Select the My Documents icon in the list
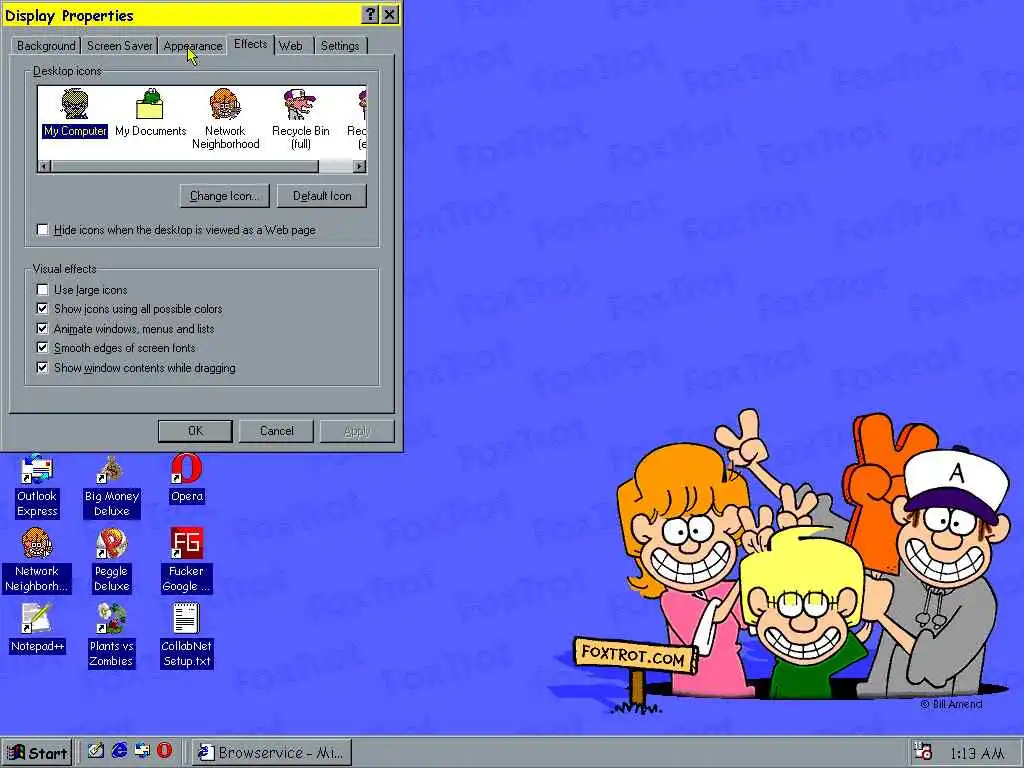 pyautogui.click(x=150, y=113)
